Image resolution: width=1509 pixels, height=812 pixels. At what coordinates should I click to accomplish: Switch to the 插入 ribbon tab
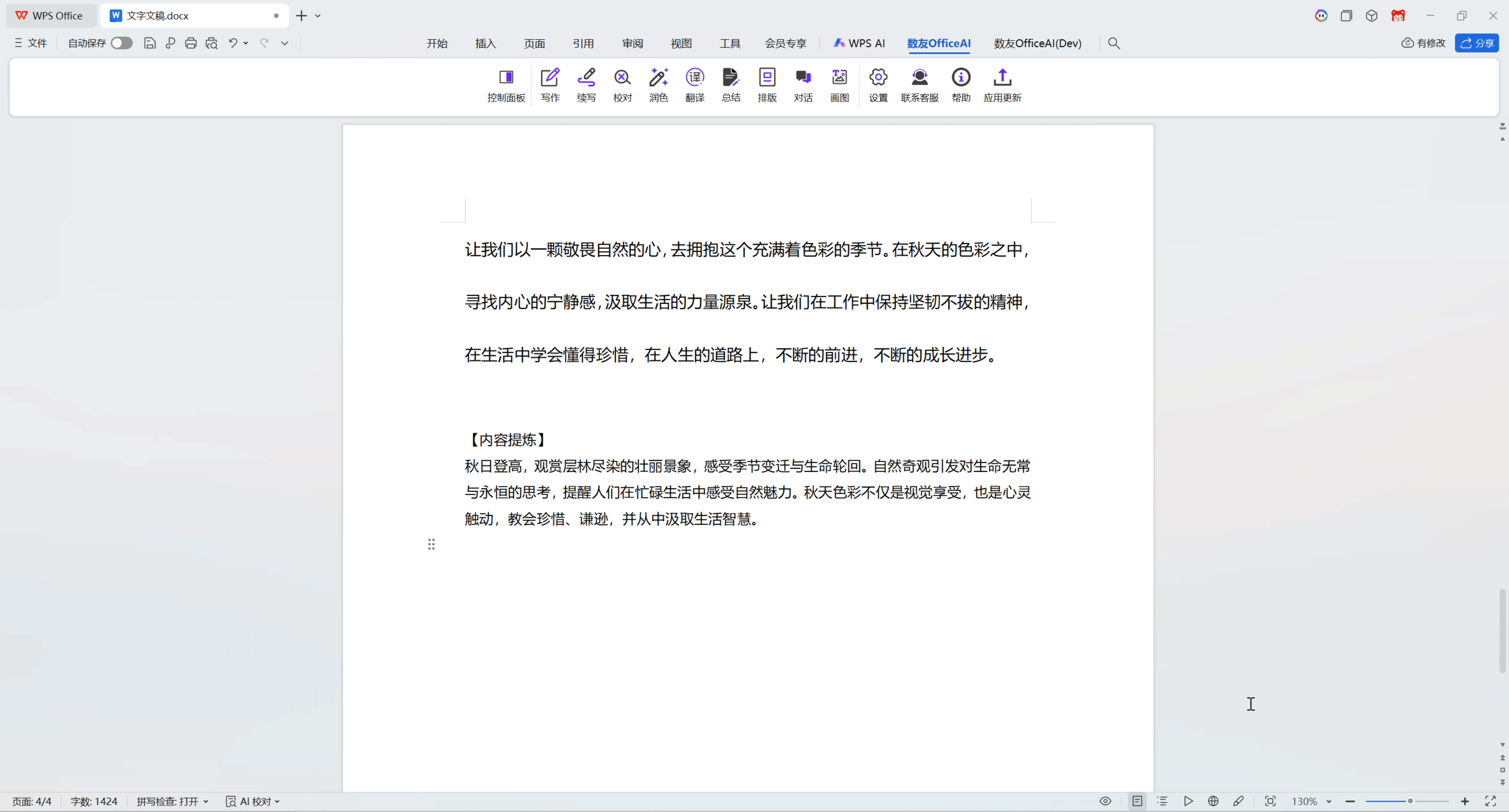point(485,43)
